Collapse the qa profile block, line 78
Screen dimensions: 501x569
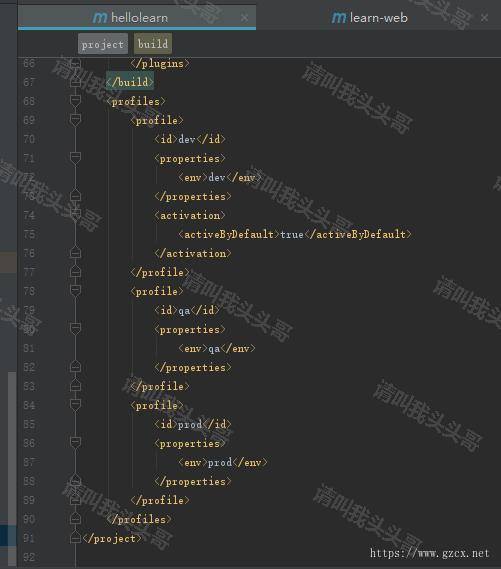pyautogui.click(x=75, y=291)
